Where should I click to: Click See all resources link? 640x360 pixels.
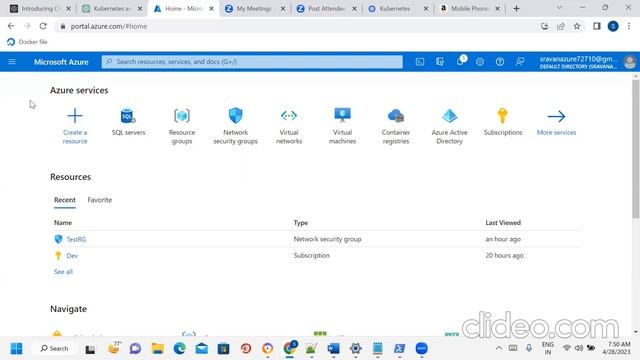click(63, 271)
